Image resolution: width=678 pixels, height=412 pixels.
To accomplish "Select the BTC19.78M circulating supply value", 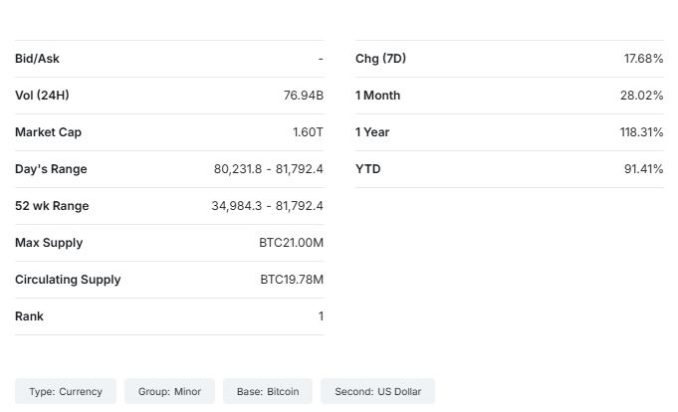I will point(291,280).
